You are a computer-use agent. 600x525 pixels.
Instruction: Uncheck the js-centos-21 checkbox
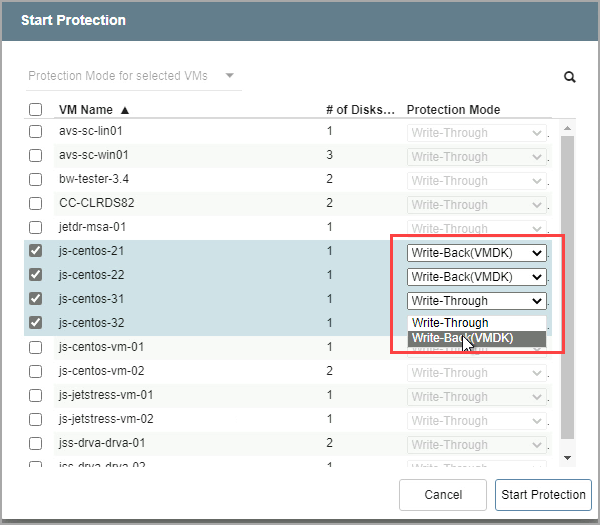click(36, 252)
